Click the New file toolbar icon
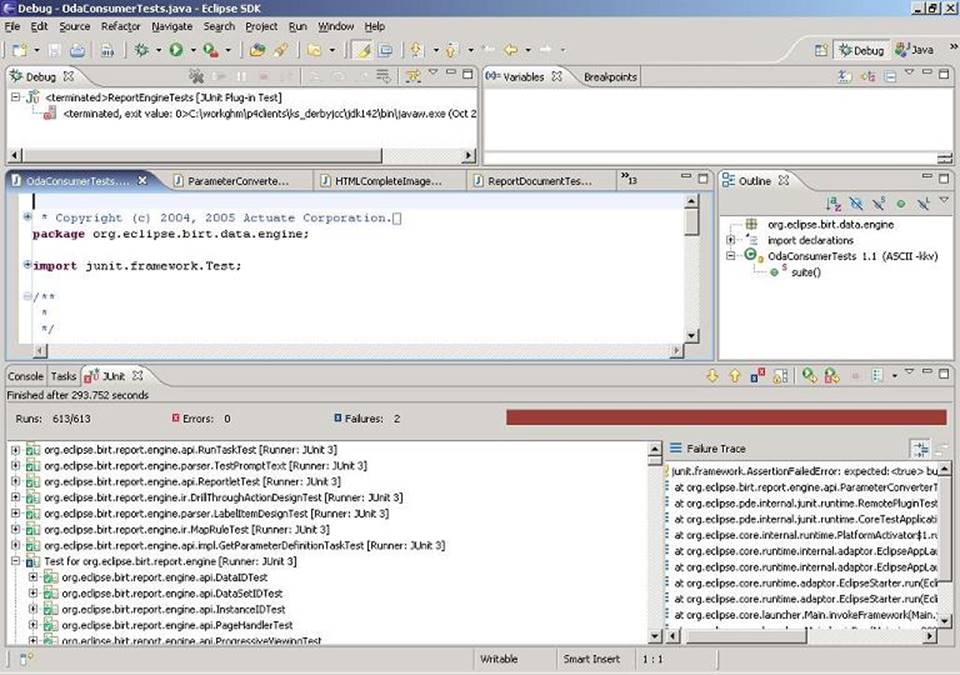 pos(20,50)
